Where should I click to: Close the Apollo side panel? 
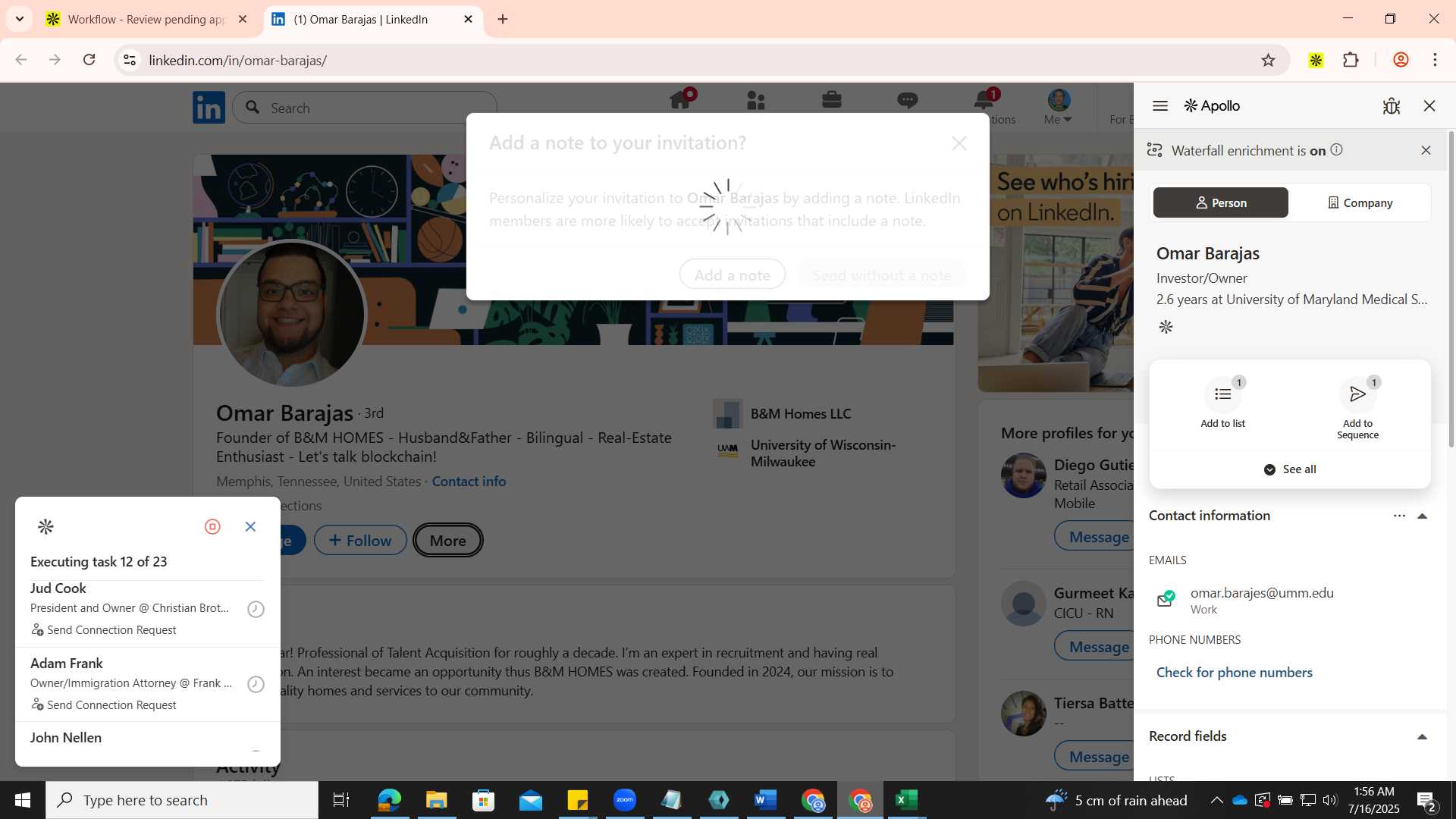[x=1429, y=106]
